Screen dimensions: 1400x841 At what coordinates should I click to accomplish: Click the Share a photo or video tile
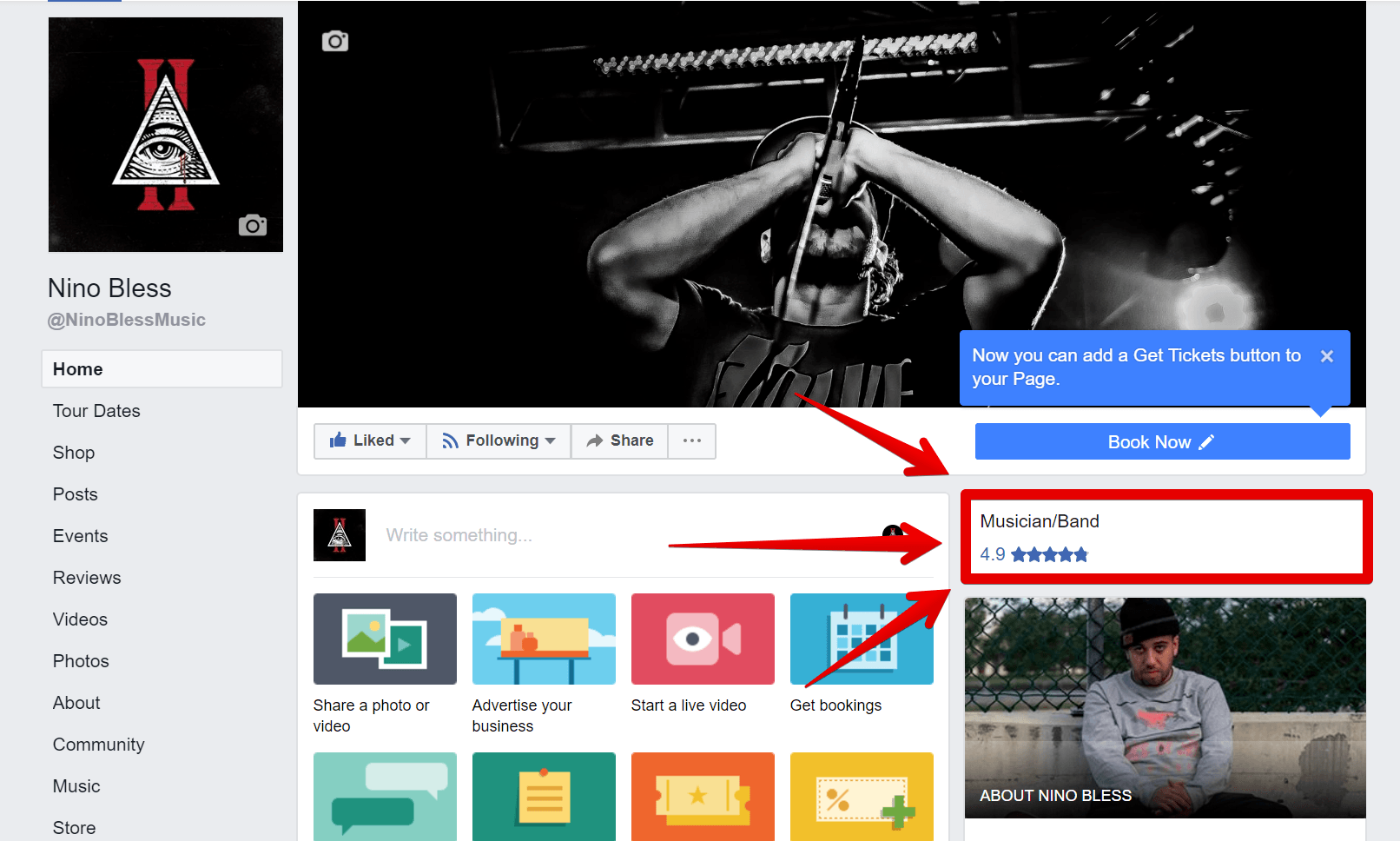pyautogui.click(x=385, y=639)
